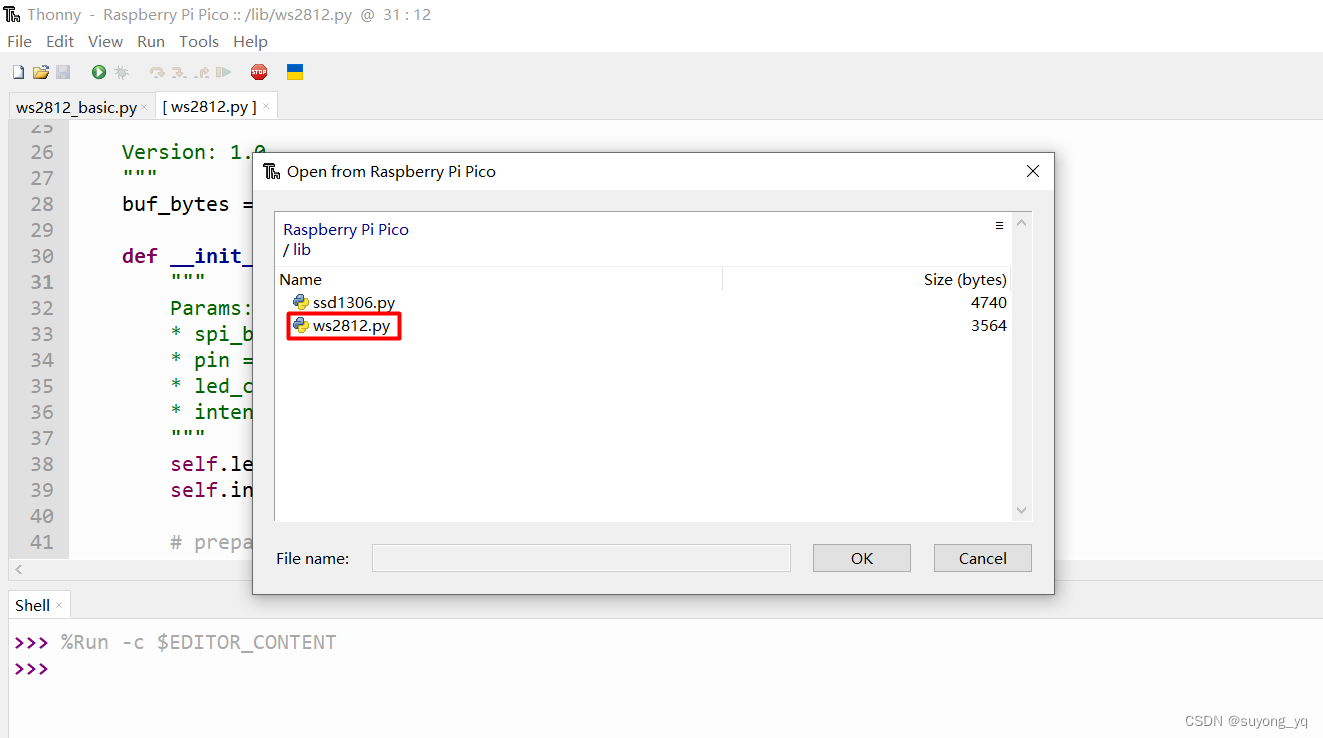This screenshot has width=1323, height=738.
Task: Click the Open file folder icon
Action: click(x=41, y=72)
